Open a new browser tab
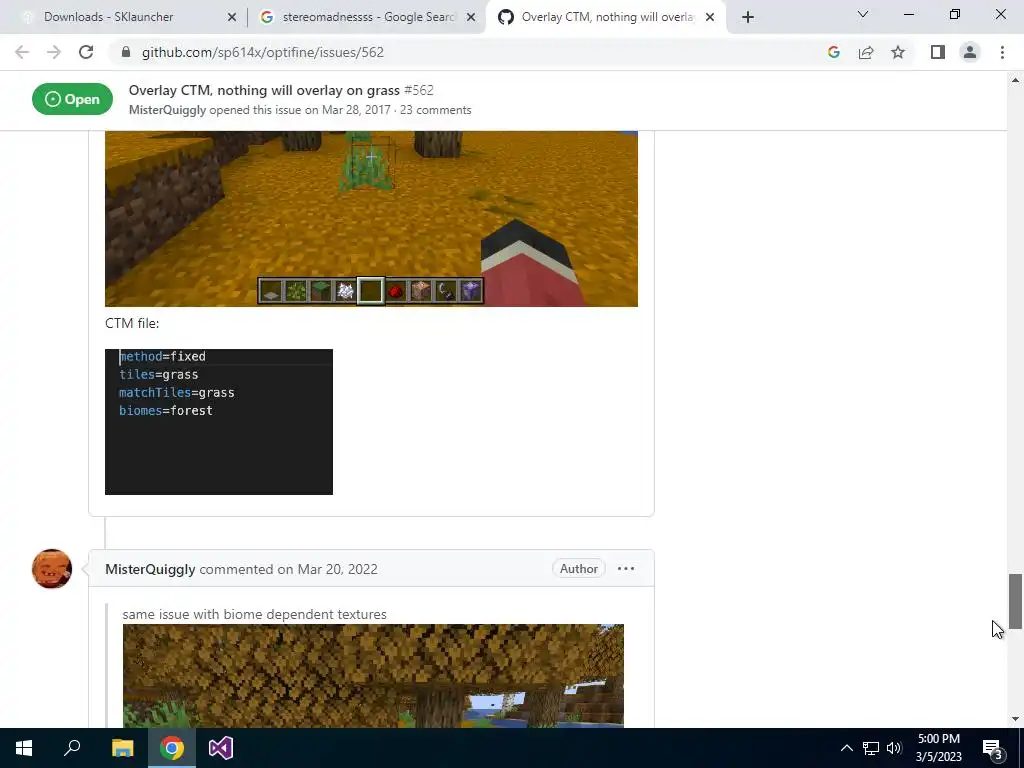1024x768 pixels. pos(748,17)
